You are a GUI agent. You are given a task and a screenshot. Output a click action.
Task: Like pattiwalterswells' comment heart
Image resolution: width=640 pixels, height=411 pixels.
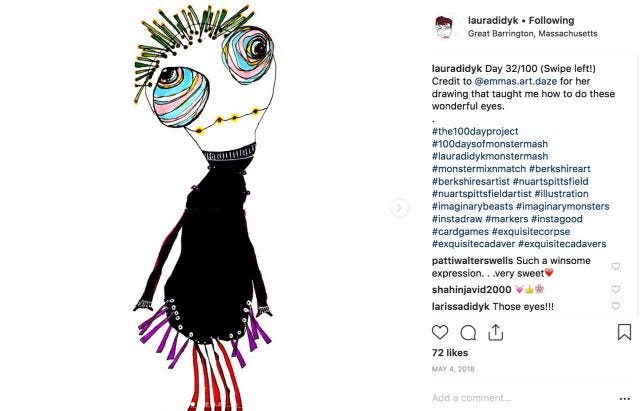(616, 267)
